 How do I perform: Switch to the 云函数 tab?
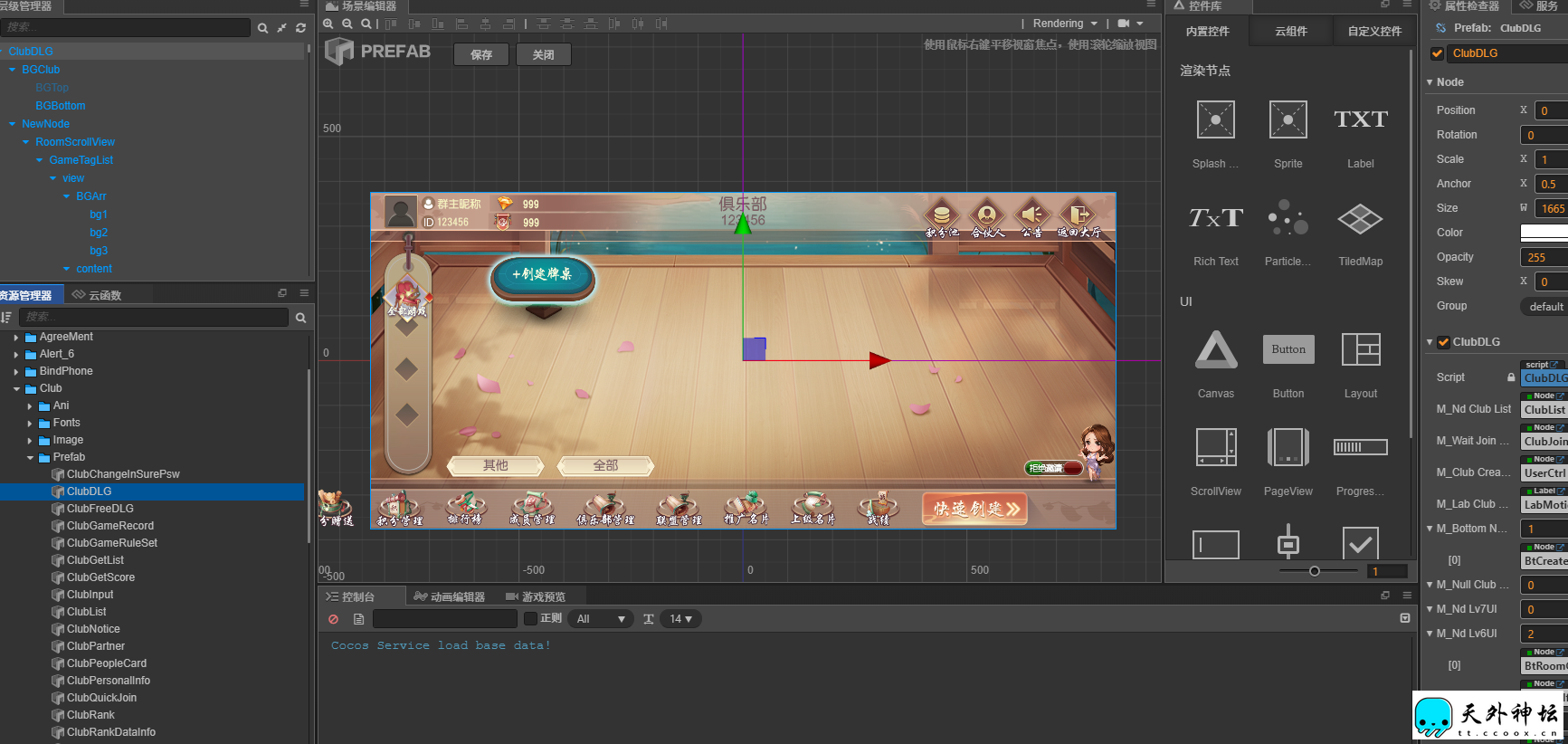[97, 295]
